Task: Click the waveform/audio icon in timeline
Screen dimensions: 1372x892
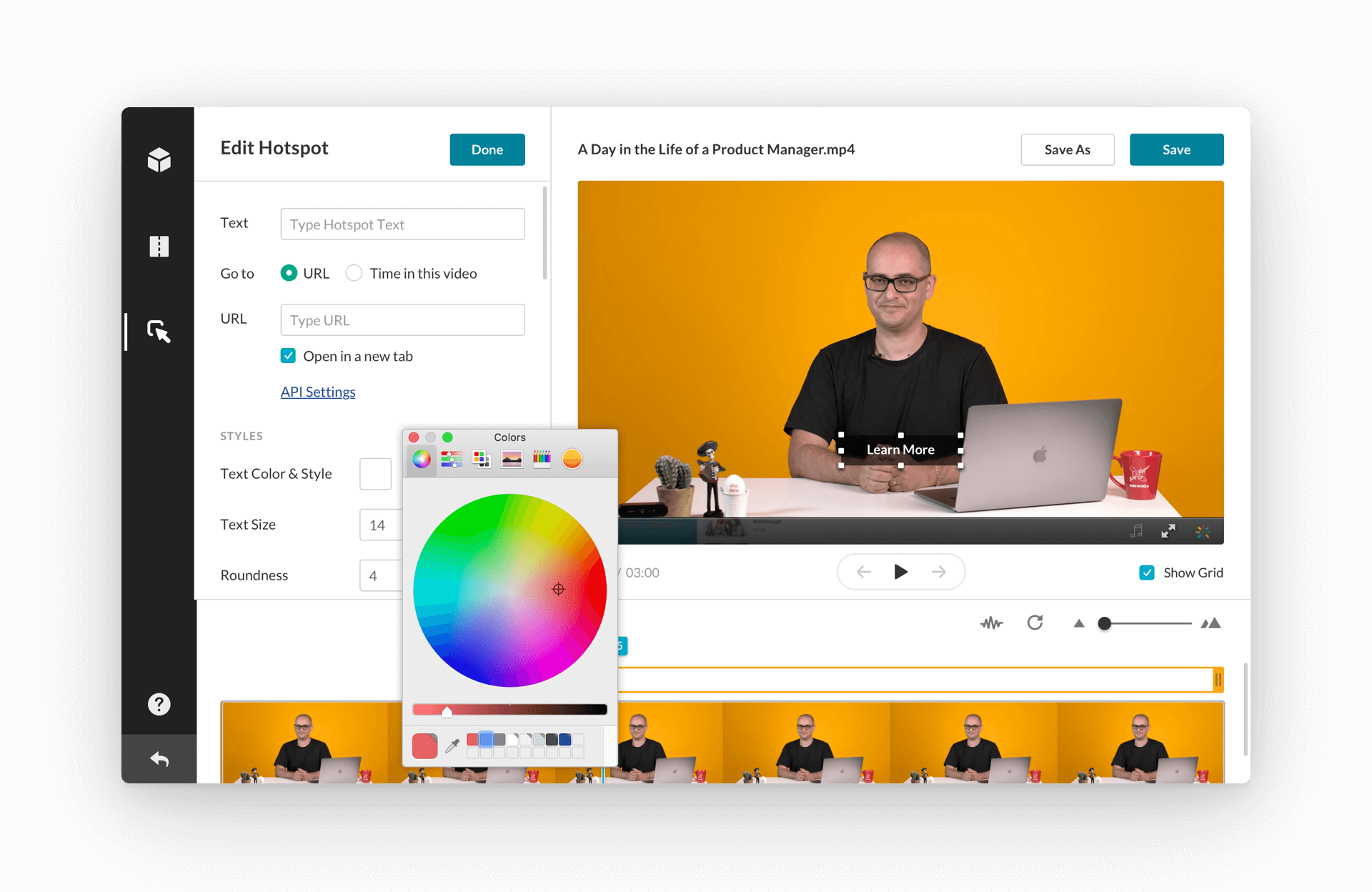Action: [x=989, y=623]
